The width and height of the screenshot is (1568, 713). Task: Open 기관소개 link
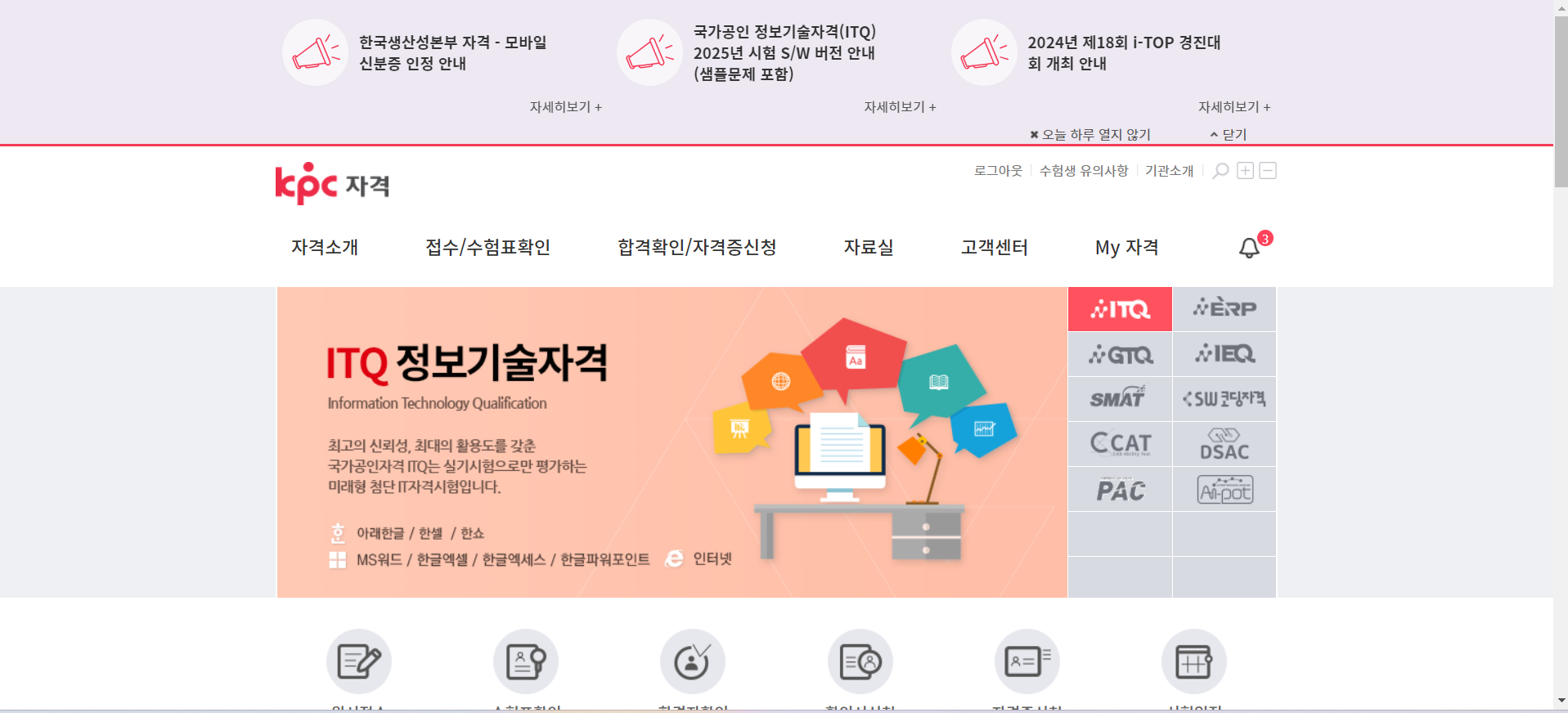(1169, 171)
